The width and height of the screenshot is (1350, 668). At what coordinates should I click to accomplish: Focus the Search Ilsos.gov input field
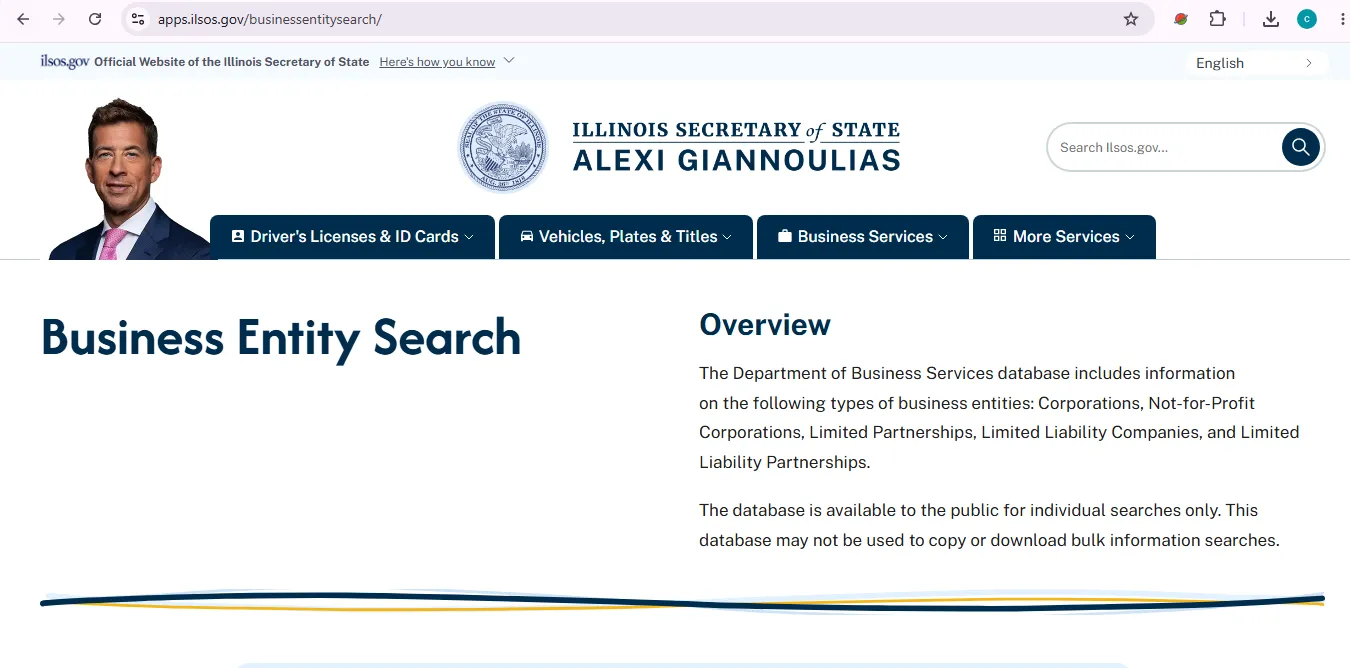coord(1165,147)
